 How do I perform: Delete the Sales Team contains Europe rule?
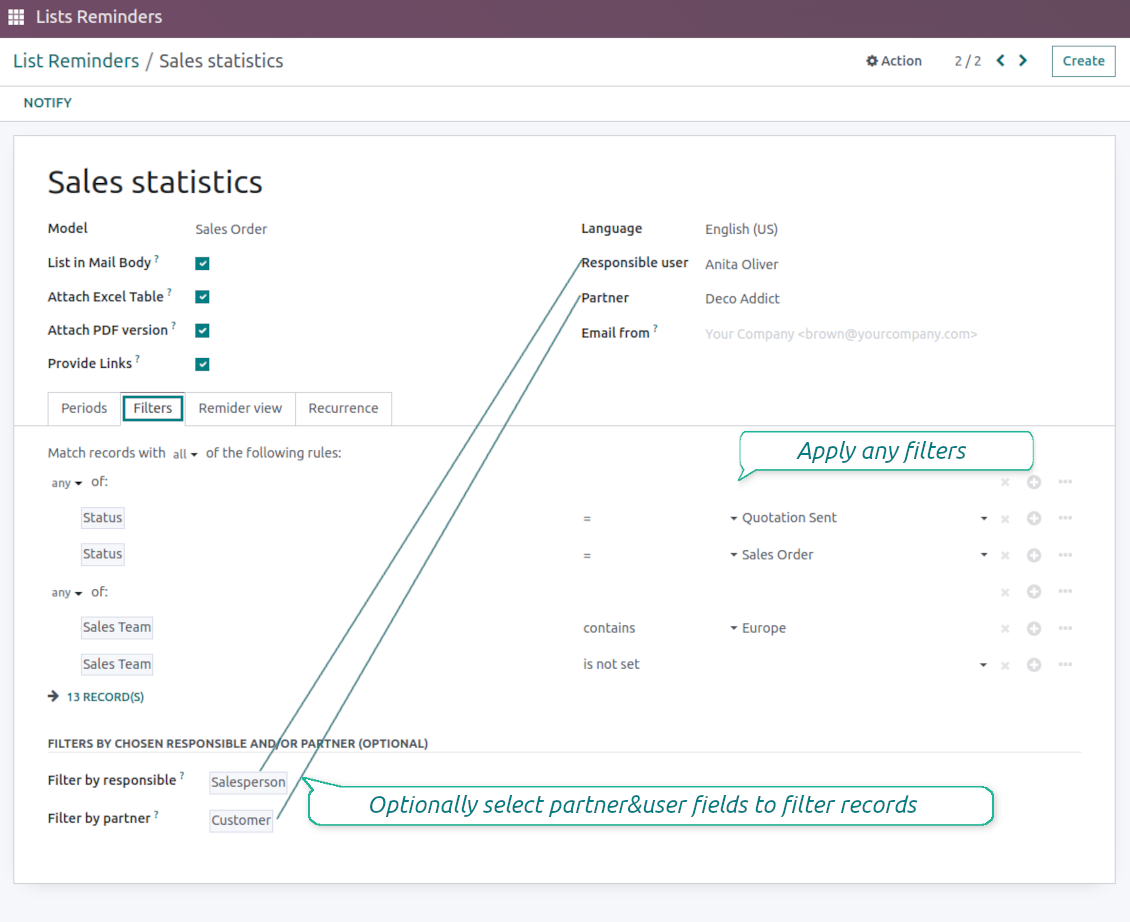tap(1005, 629)
